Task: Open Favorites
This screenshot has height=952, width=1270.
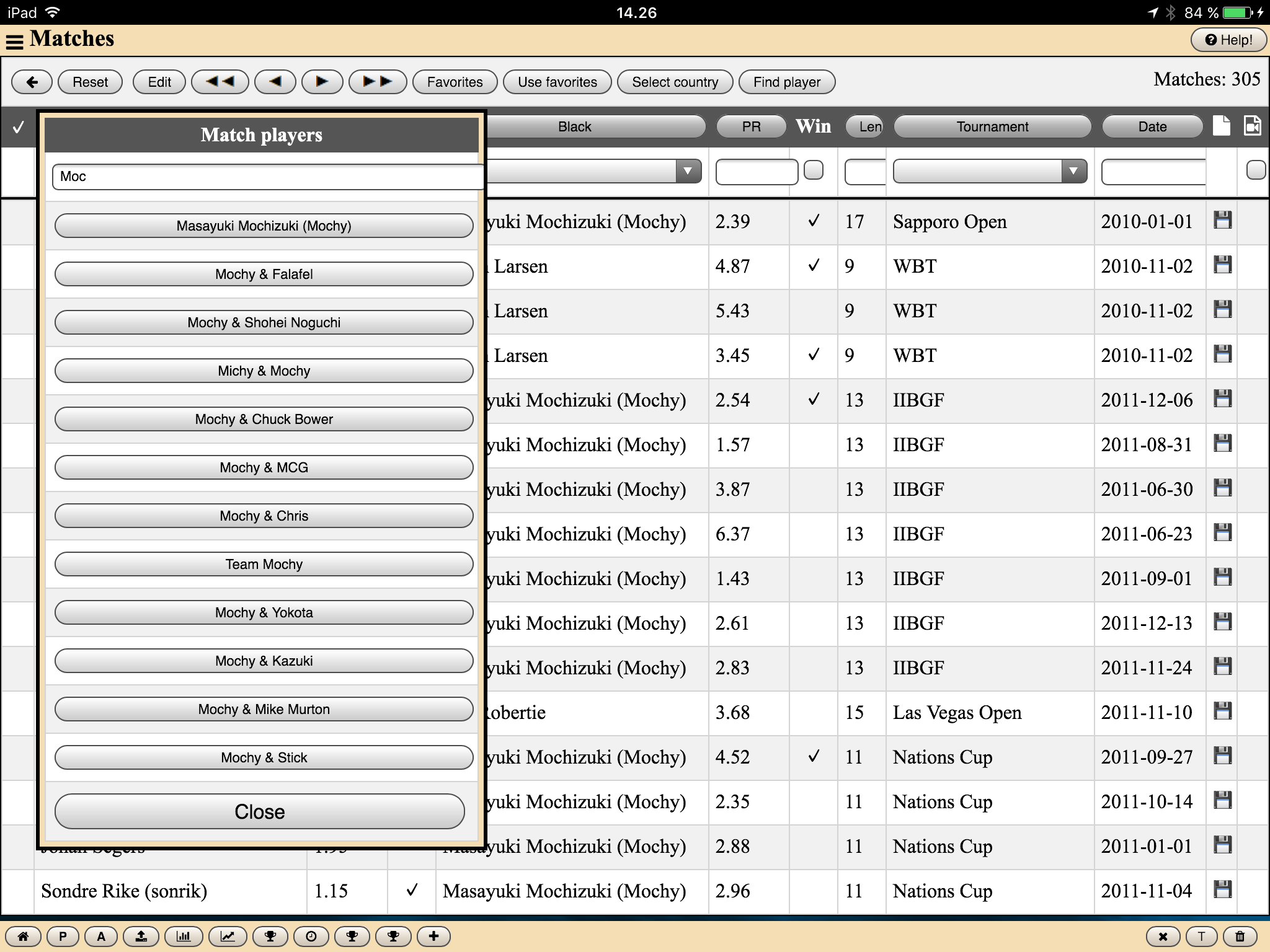Action: coord(455,82)
